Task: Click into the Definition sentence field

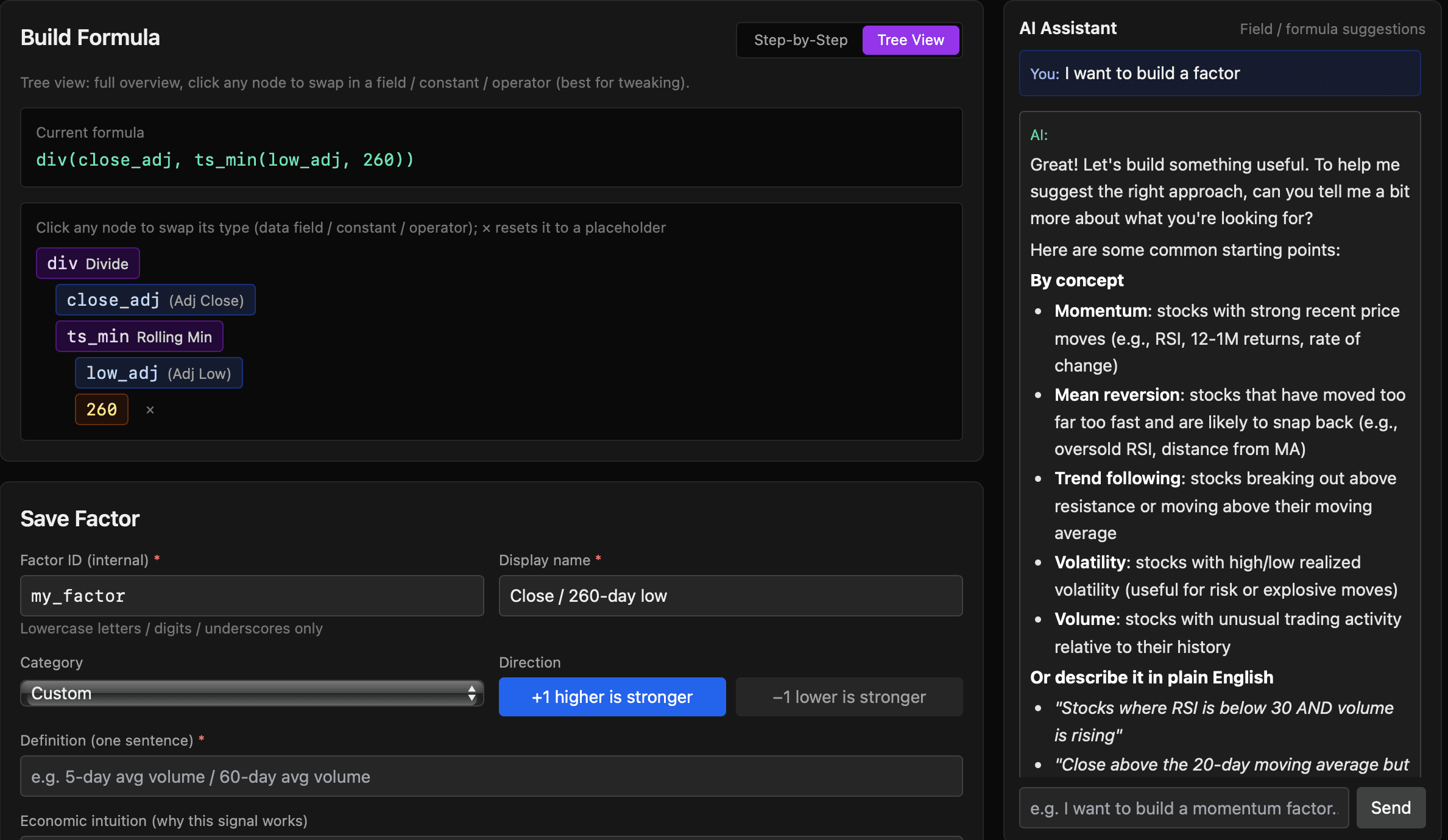Action: pyautogui.click(x=492, y=776)
